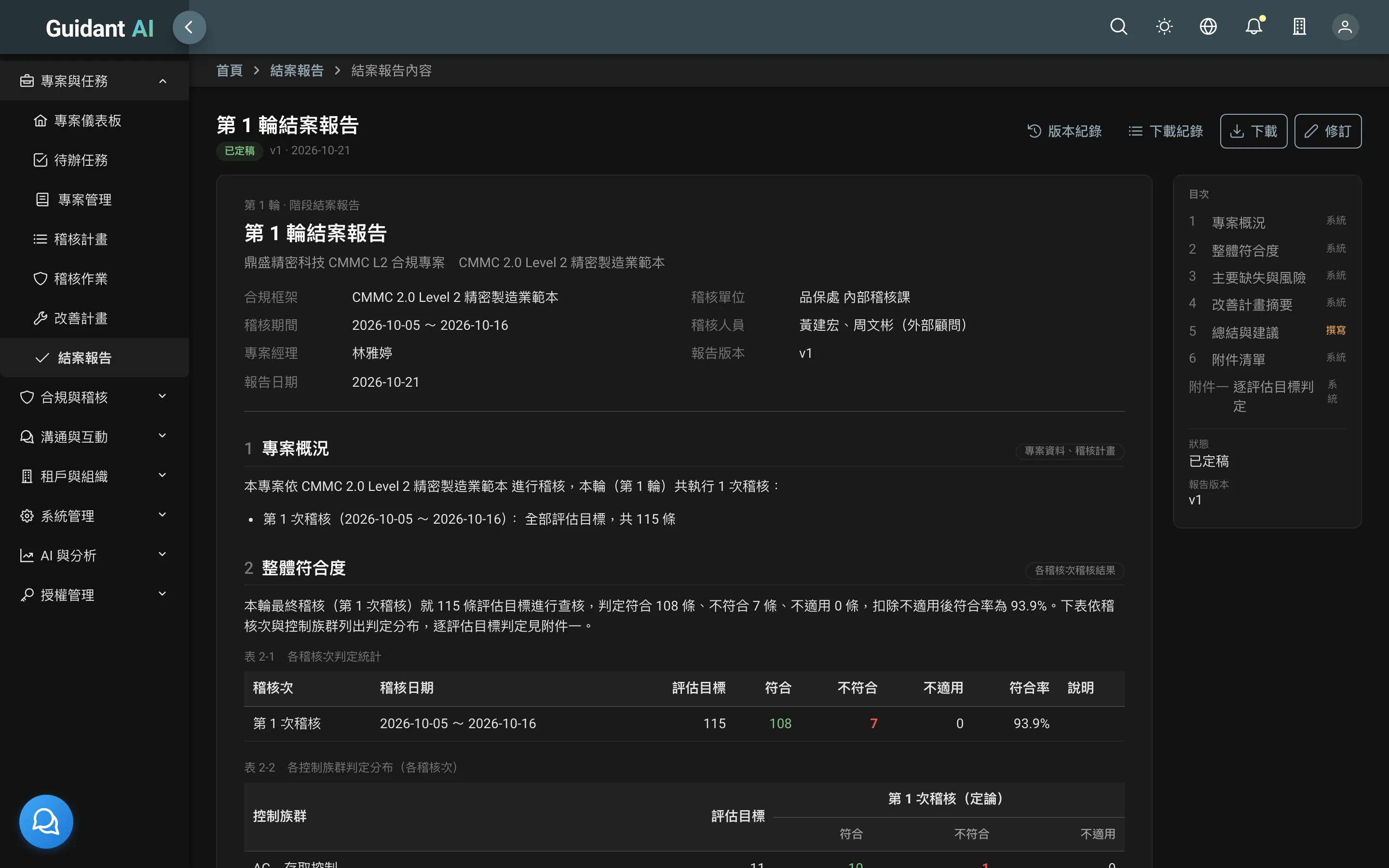
Task: Collapse the 專案與任務 section chevron
Action: pos(163,81)
